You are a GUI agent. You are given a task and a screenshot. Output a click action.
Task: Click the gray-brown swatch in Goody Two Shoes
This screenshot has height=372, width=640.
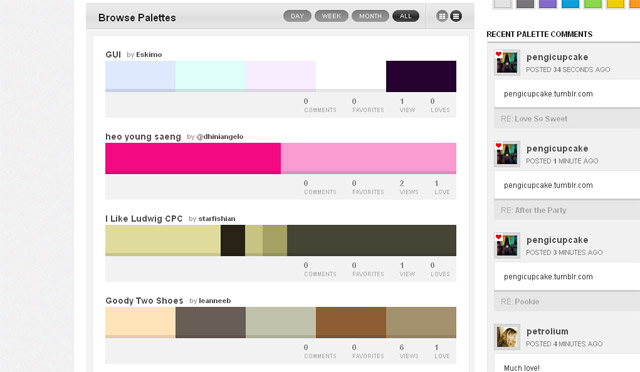(211, 323)
